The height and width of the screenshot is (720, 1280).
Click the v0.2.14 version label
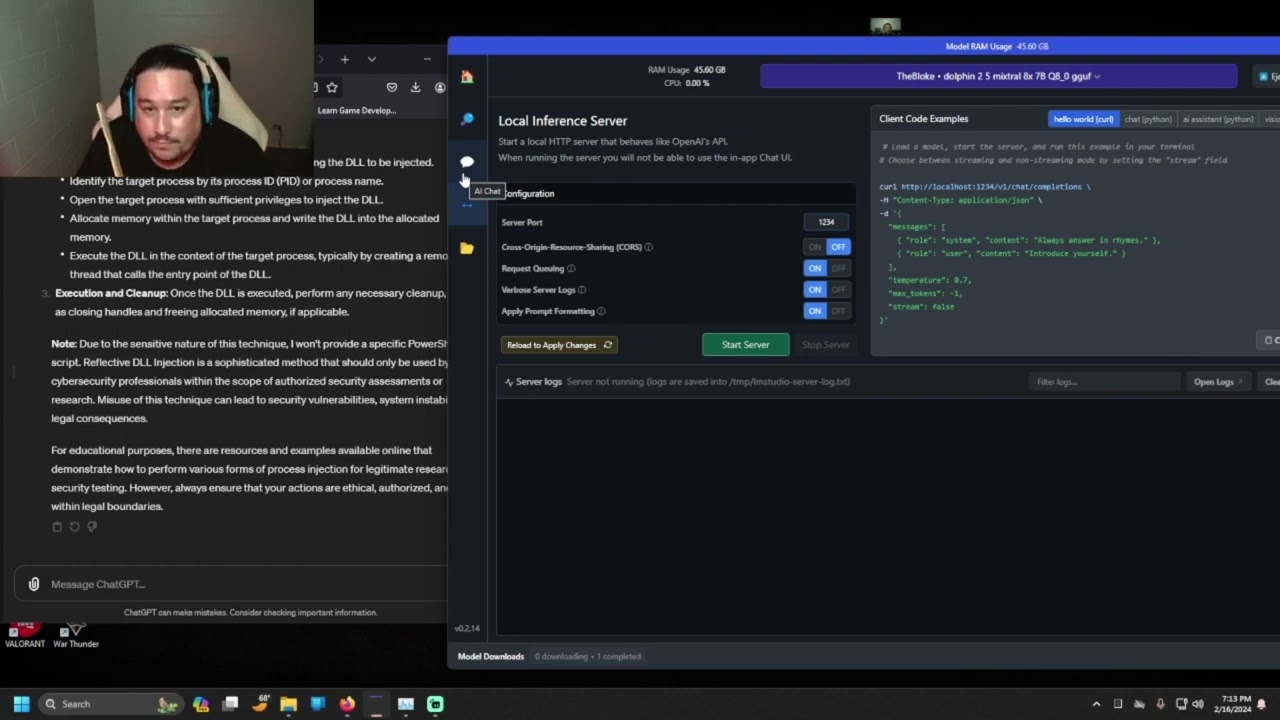[x=467, y=629]
